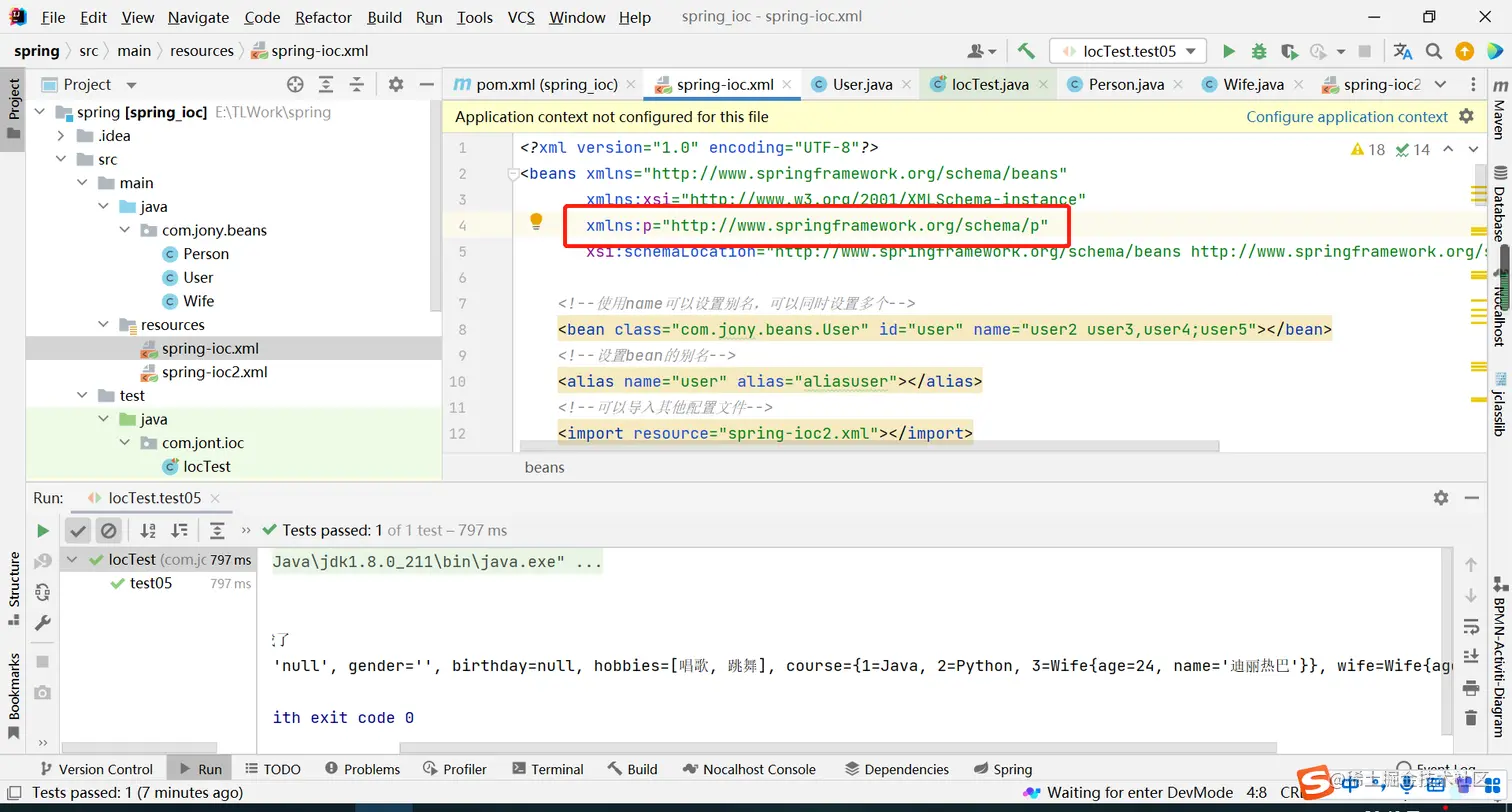Collapse the com.jony.beans package node
The image size is (1512, 812).
tap(125, 231)
